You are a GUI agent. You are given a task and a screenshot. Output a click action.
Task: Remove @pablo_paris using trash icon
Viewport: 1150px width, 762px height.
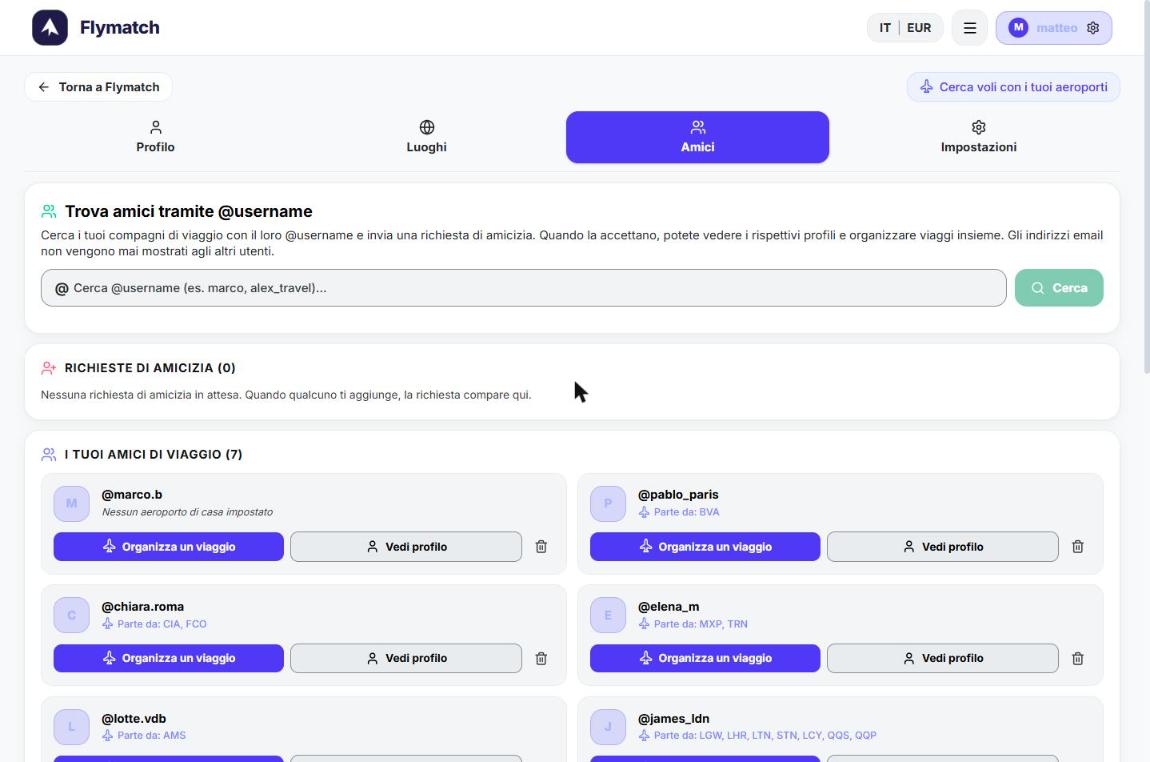click(1077, 546)
